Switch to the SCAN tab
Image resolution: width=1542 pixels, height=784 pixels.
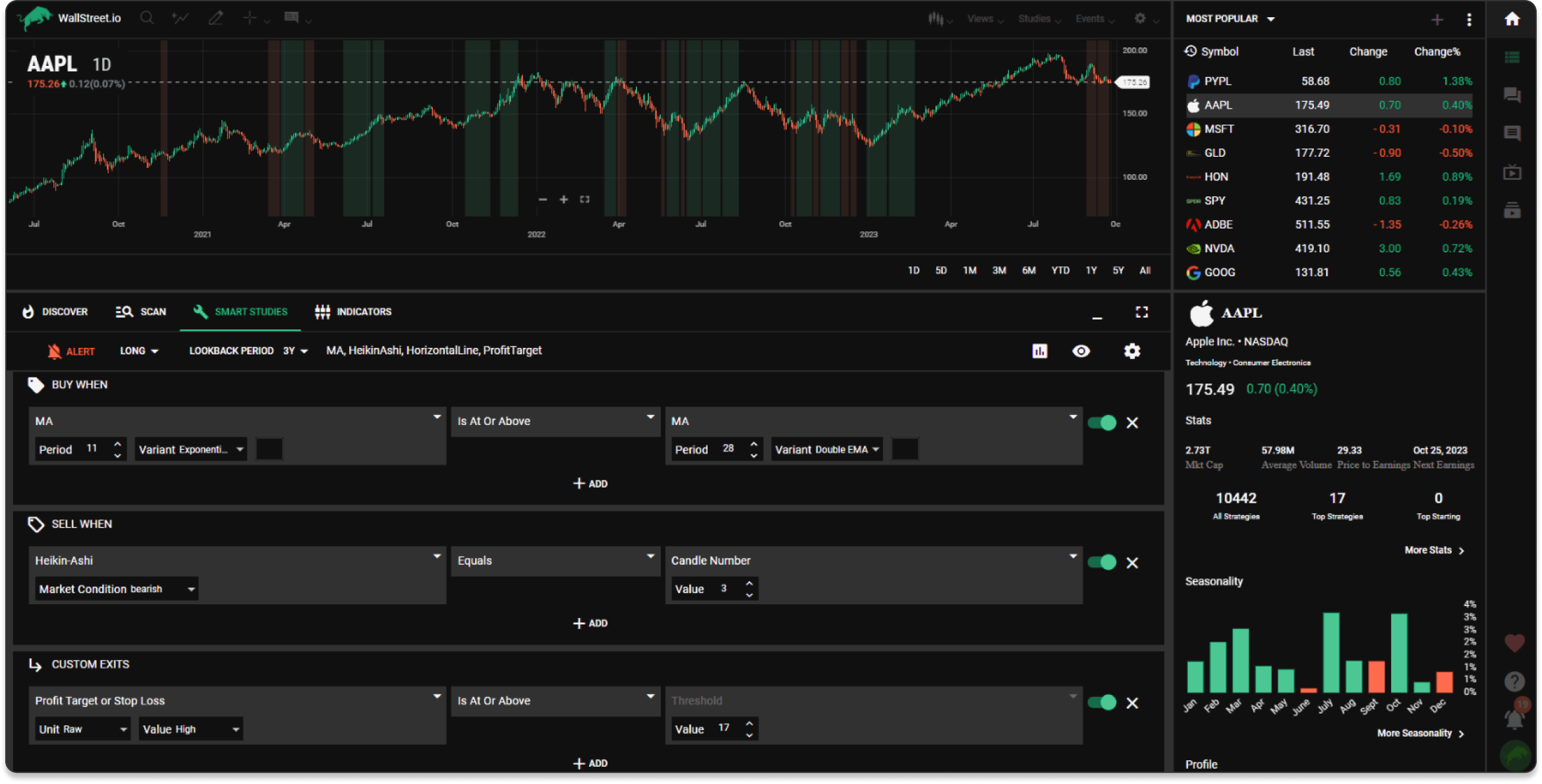point(141,312)
